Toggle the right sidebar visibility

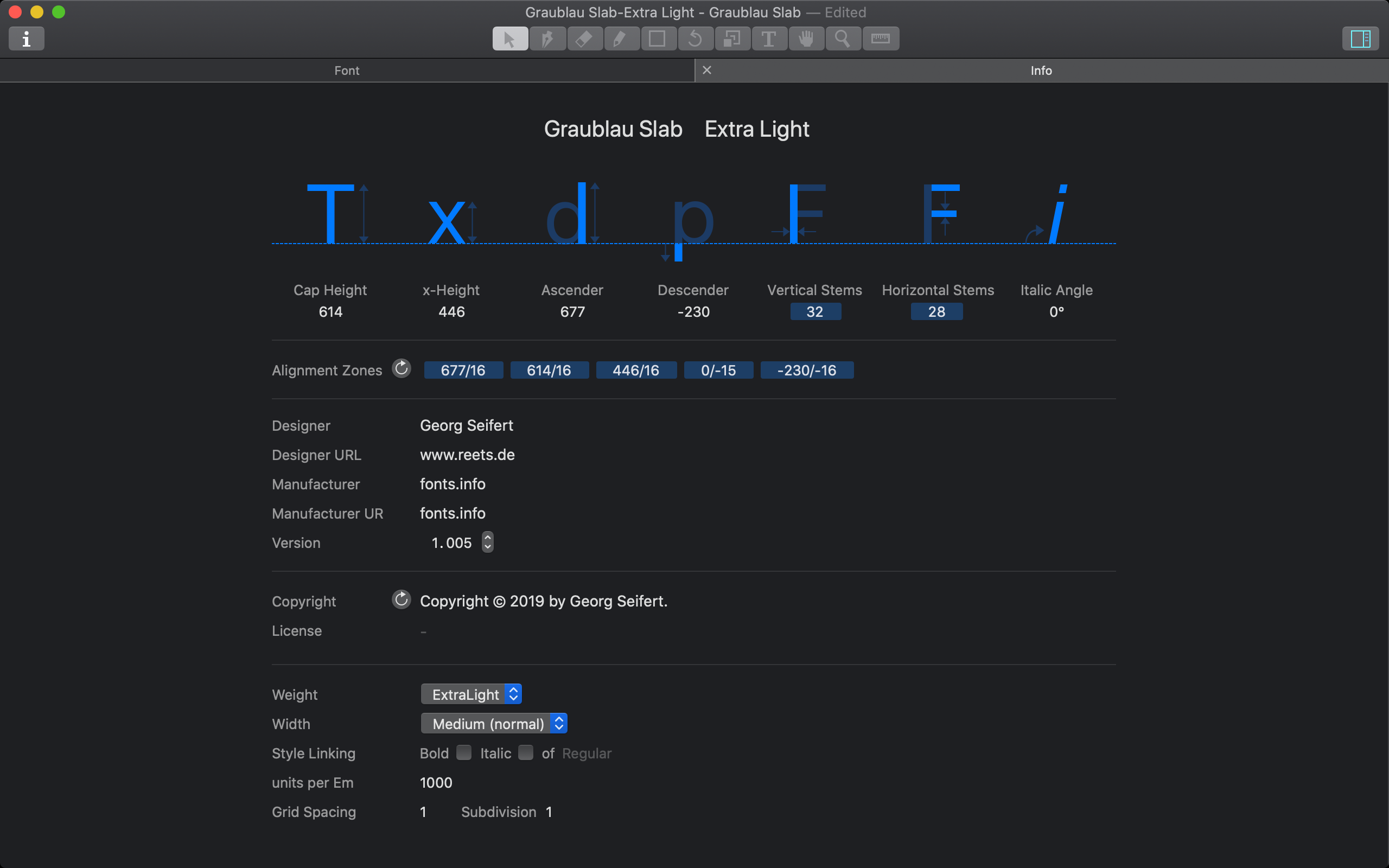coord(1360,39)
